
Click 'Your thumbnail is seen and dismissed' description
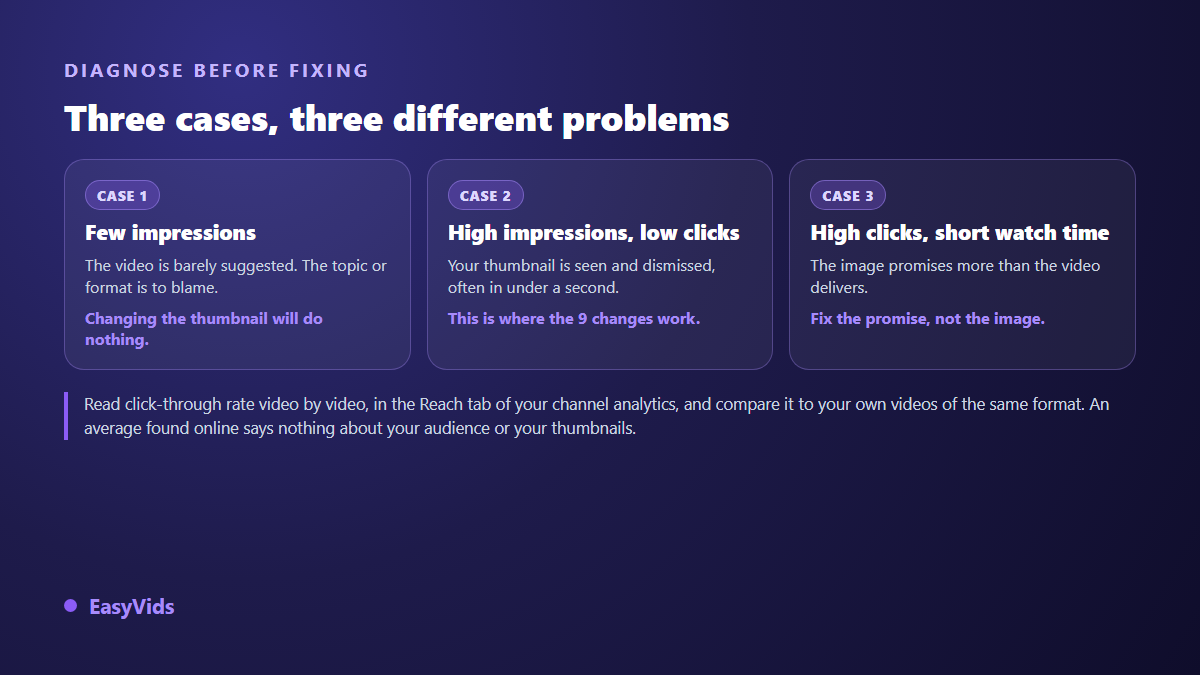(x=582, y=276)
